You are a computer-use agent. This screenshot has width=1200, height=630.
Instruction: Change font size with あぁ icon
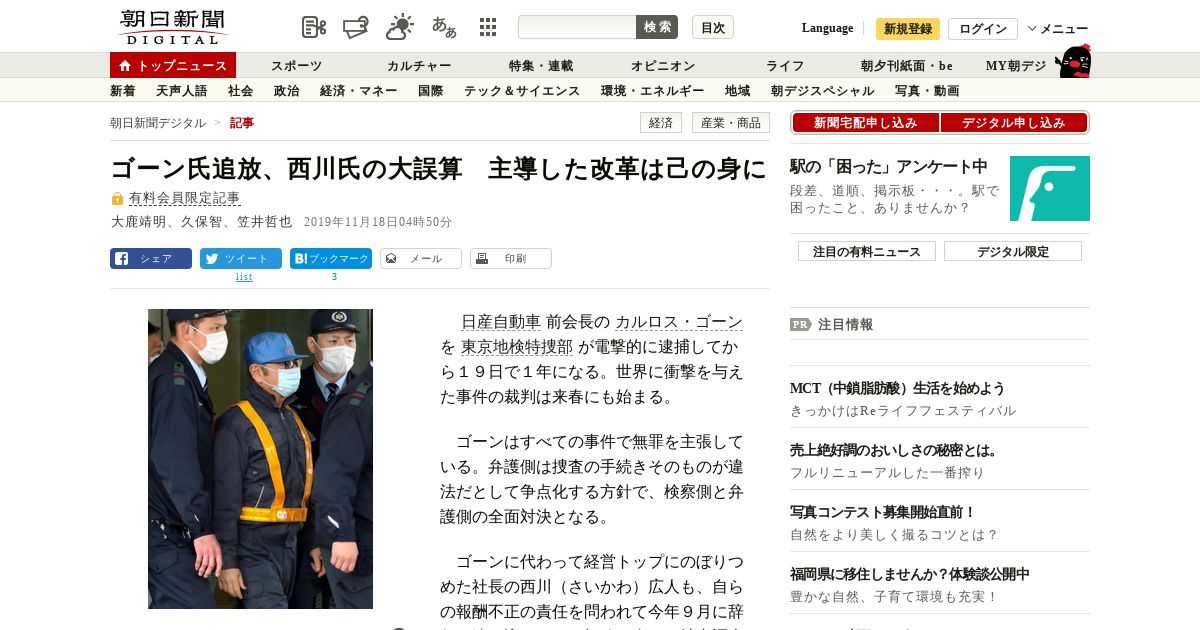444,27
